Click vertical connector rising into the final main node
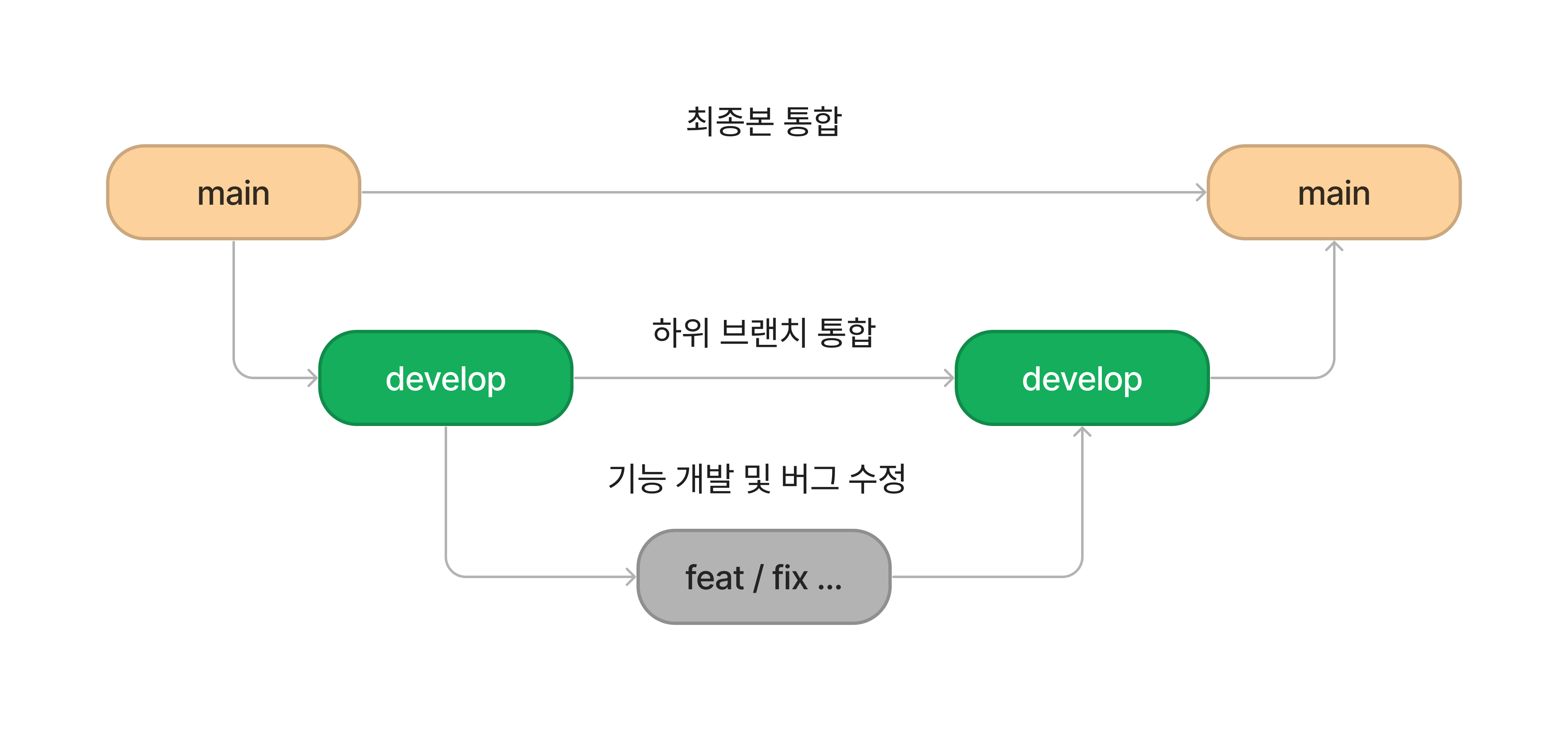Image resolution: width=1568 pixels, height=731 pixels. [x=1333, y=304]
